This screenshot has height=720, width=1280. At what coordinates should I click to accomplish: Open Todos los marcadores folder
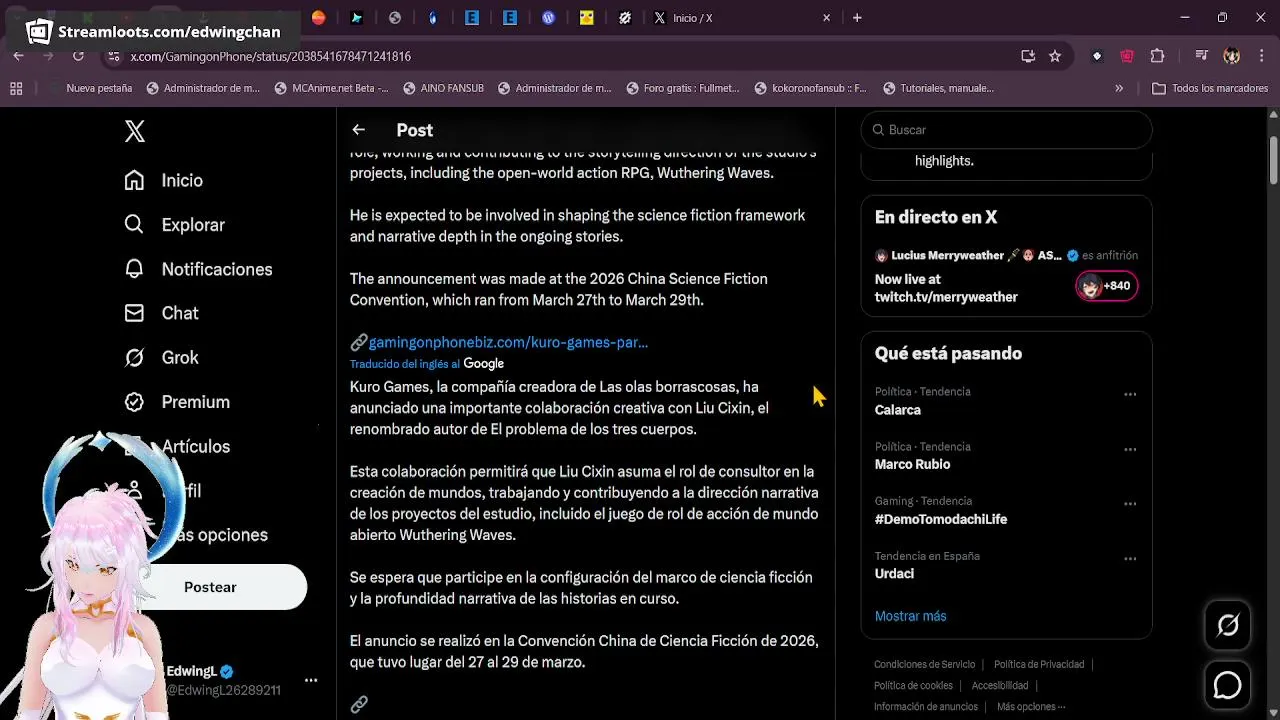tap(1210, 88)
